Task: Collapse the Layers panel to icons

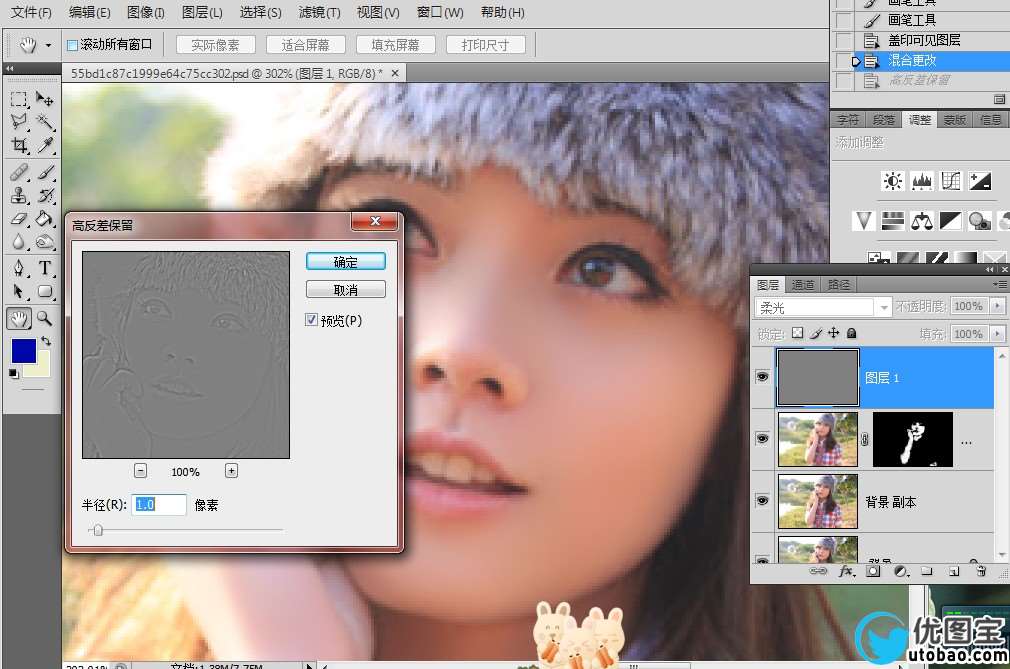Action: tap(990, 270)
